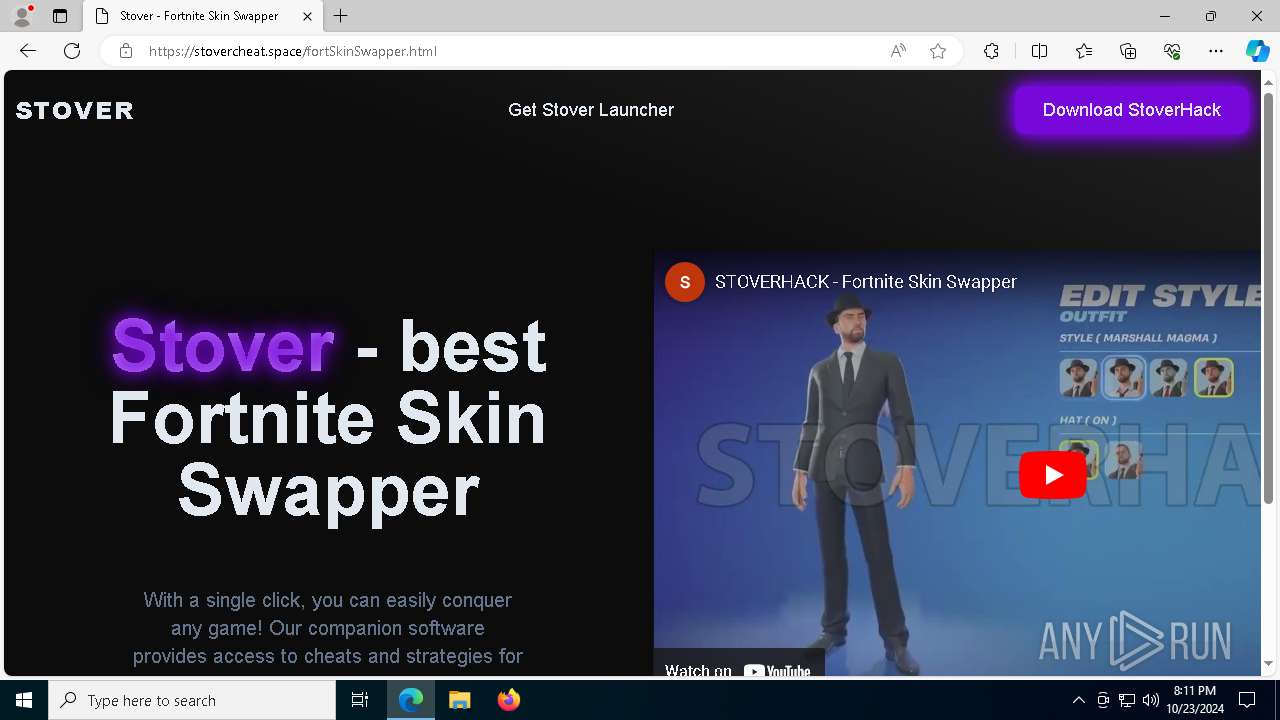The width and height of the screenshot is (1280, 720).
Task: Open the volume speaker icon
Action: (x=1150, y=700)
